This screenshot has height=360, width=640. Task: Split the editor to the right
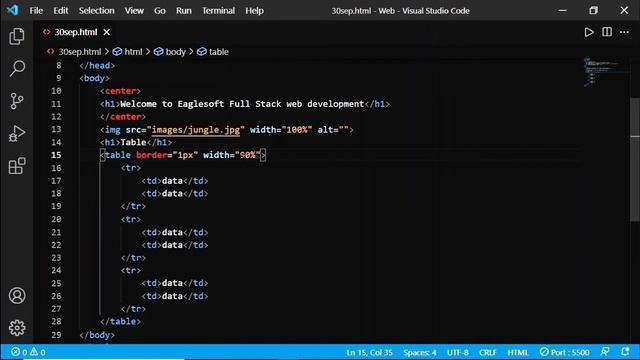[x=607, y=32]
